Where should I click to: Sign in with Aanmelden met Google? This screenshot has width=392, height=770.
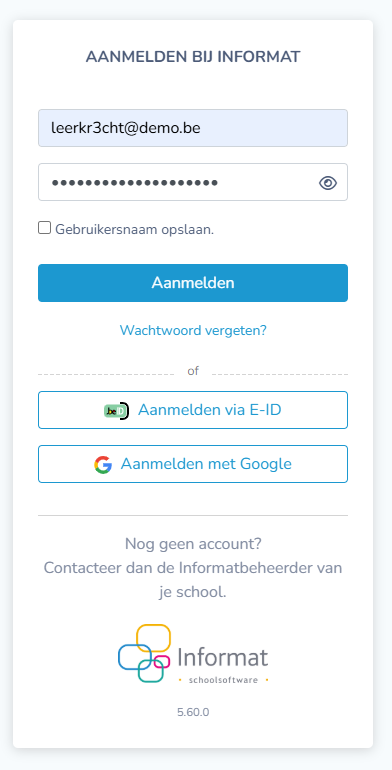tap(193, 464)
